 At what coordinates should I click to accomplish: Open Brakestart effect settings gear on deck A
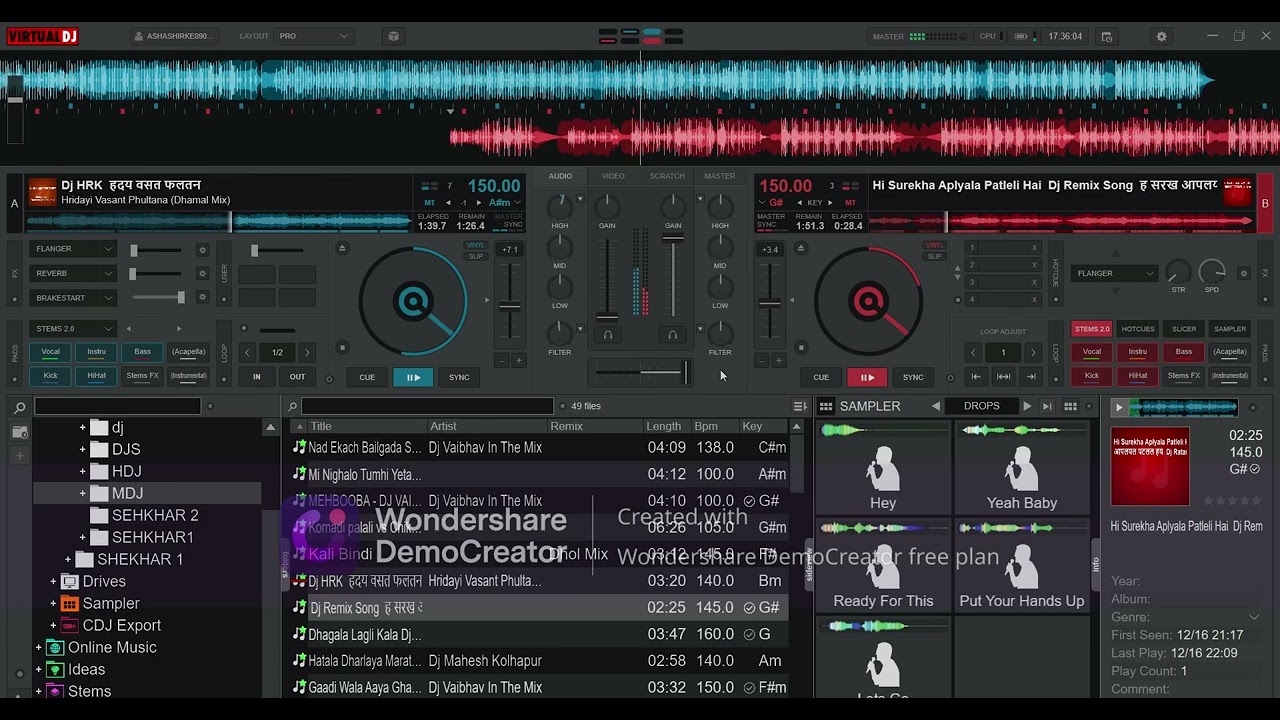point(202,298)
